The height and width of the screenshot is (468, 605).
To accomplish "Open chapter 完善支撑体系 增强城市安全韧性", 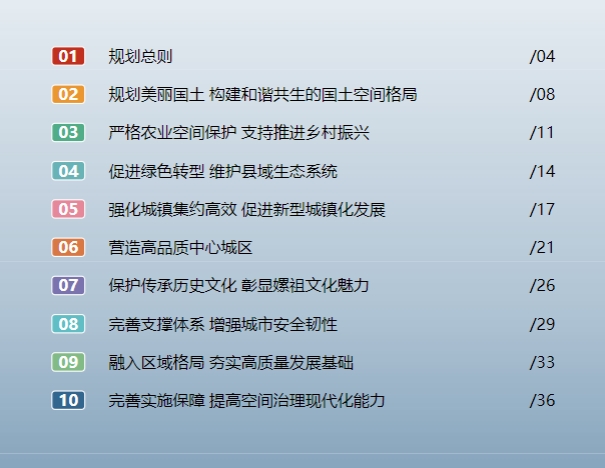I will click(223, 324).
